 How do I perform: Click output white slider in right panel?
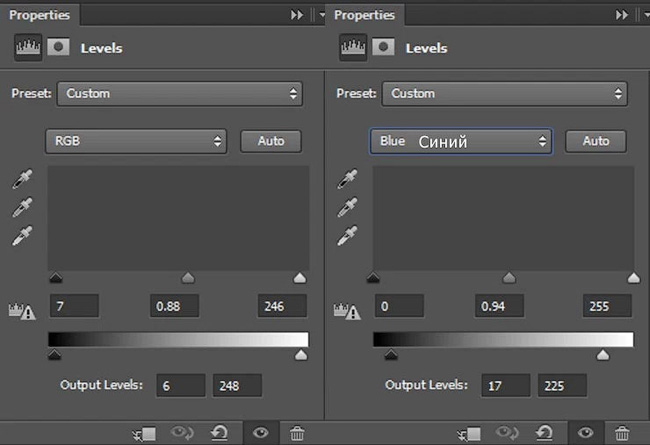coord(603,355)
